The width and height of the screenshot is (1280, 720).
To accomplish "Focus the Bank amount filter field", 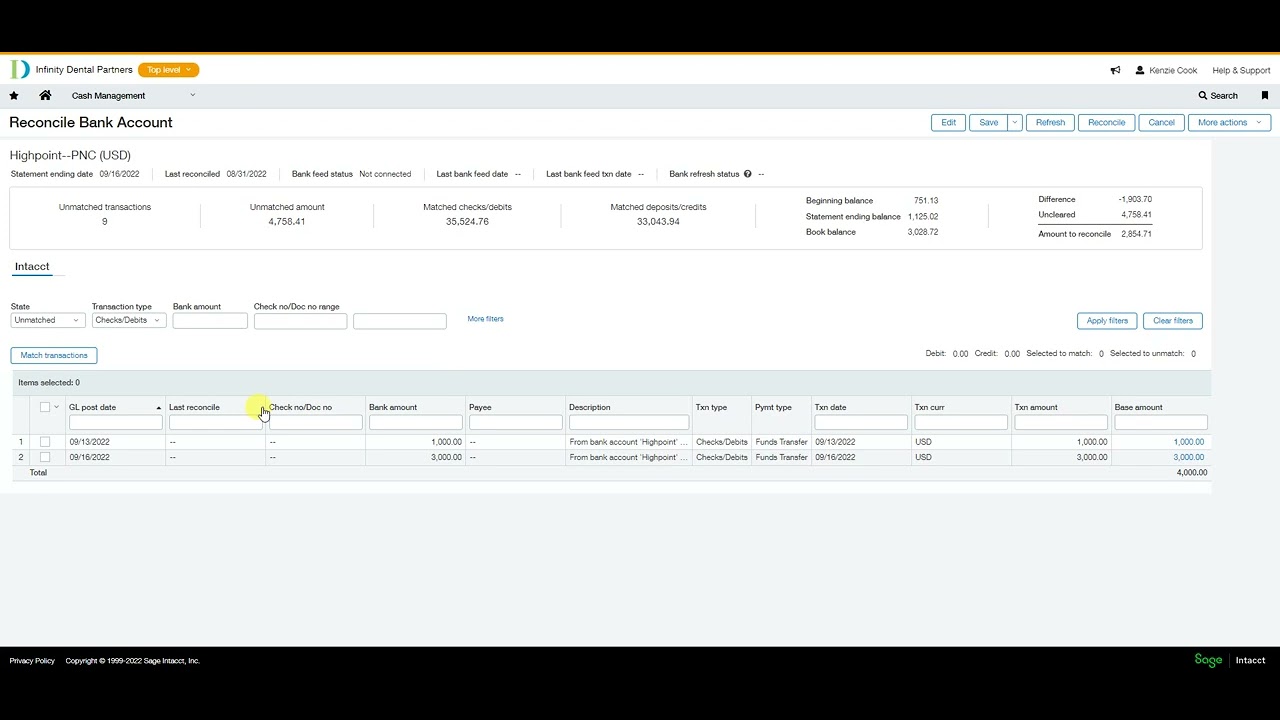I will (210, 321).
